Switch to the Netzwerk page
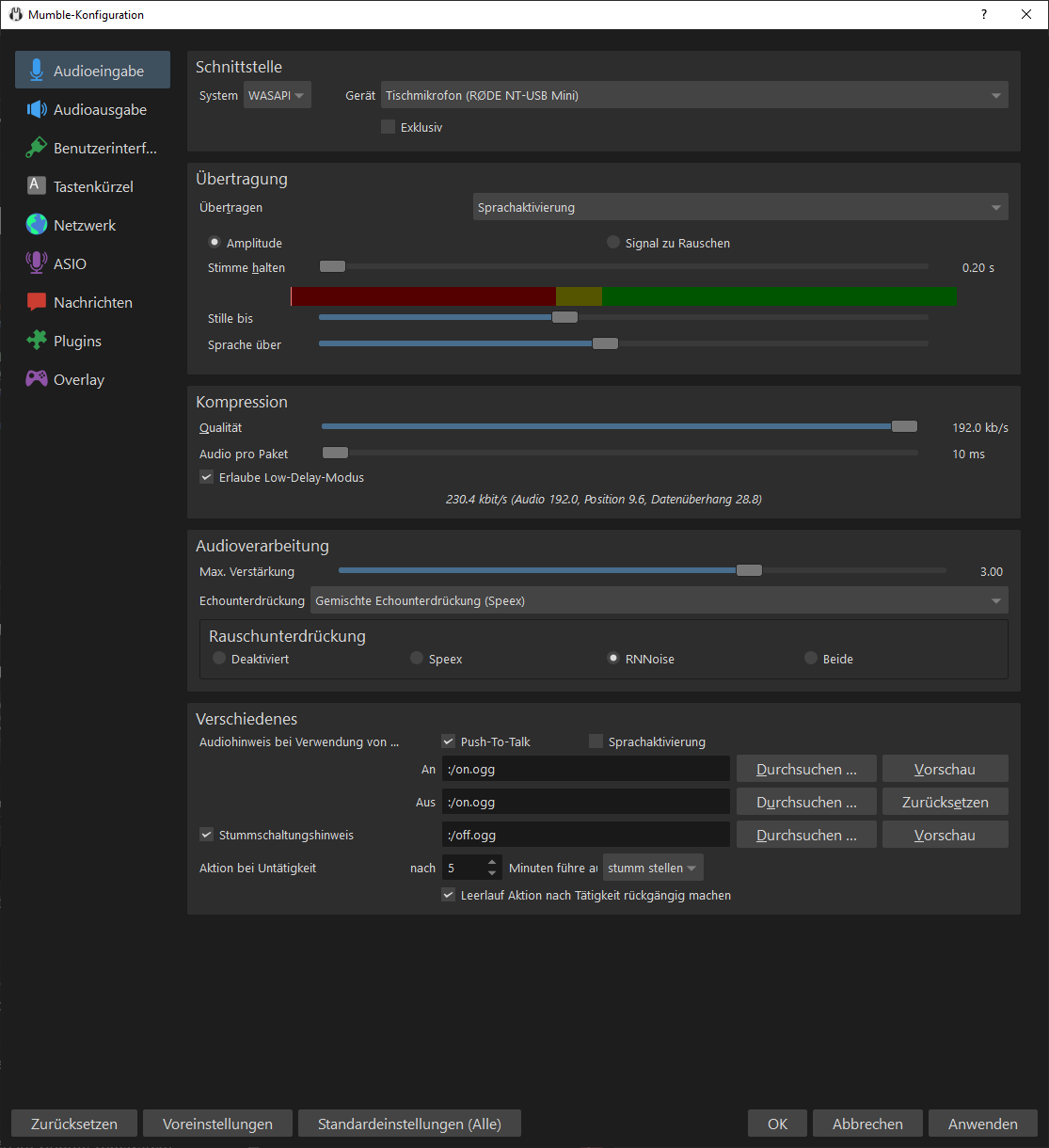 click(x=92, y=225)
